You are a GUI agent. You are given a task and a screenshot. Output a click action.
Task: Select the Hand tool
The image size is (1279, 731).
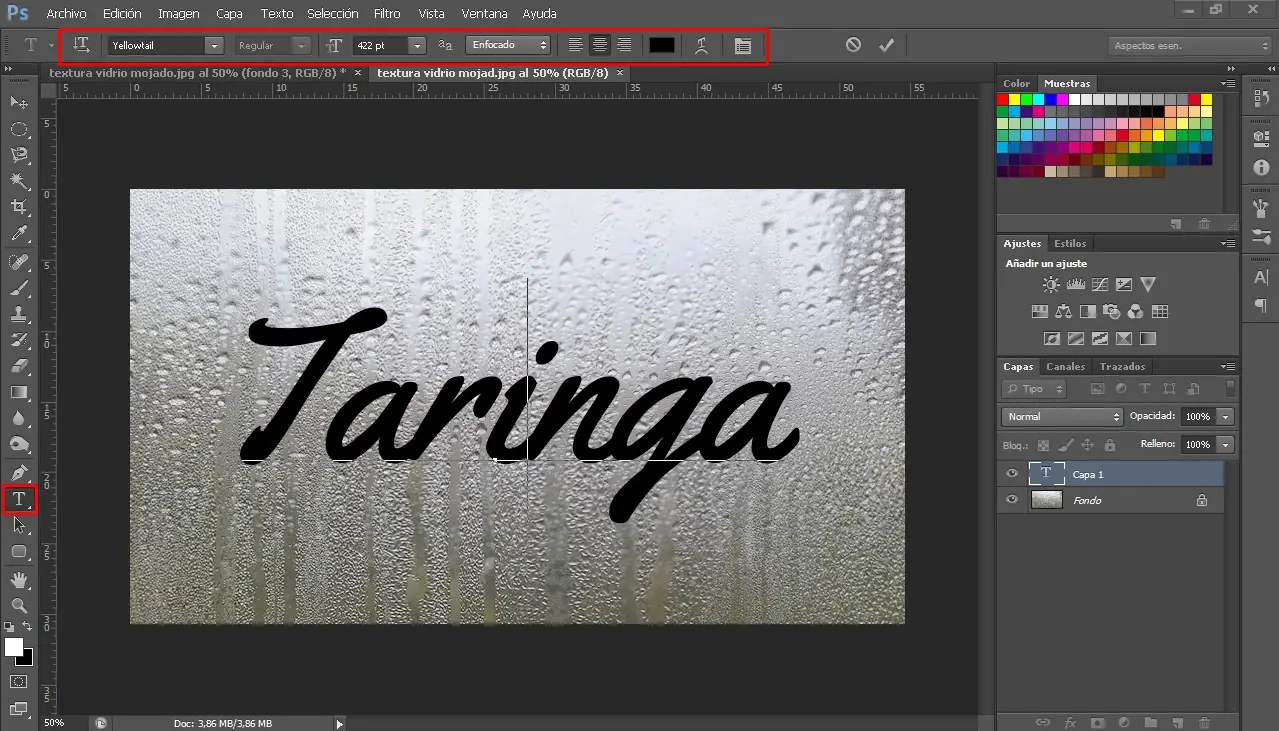coord(19,580)
